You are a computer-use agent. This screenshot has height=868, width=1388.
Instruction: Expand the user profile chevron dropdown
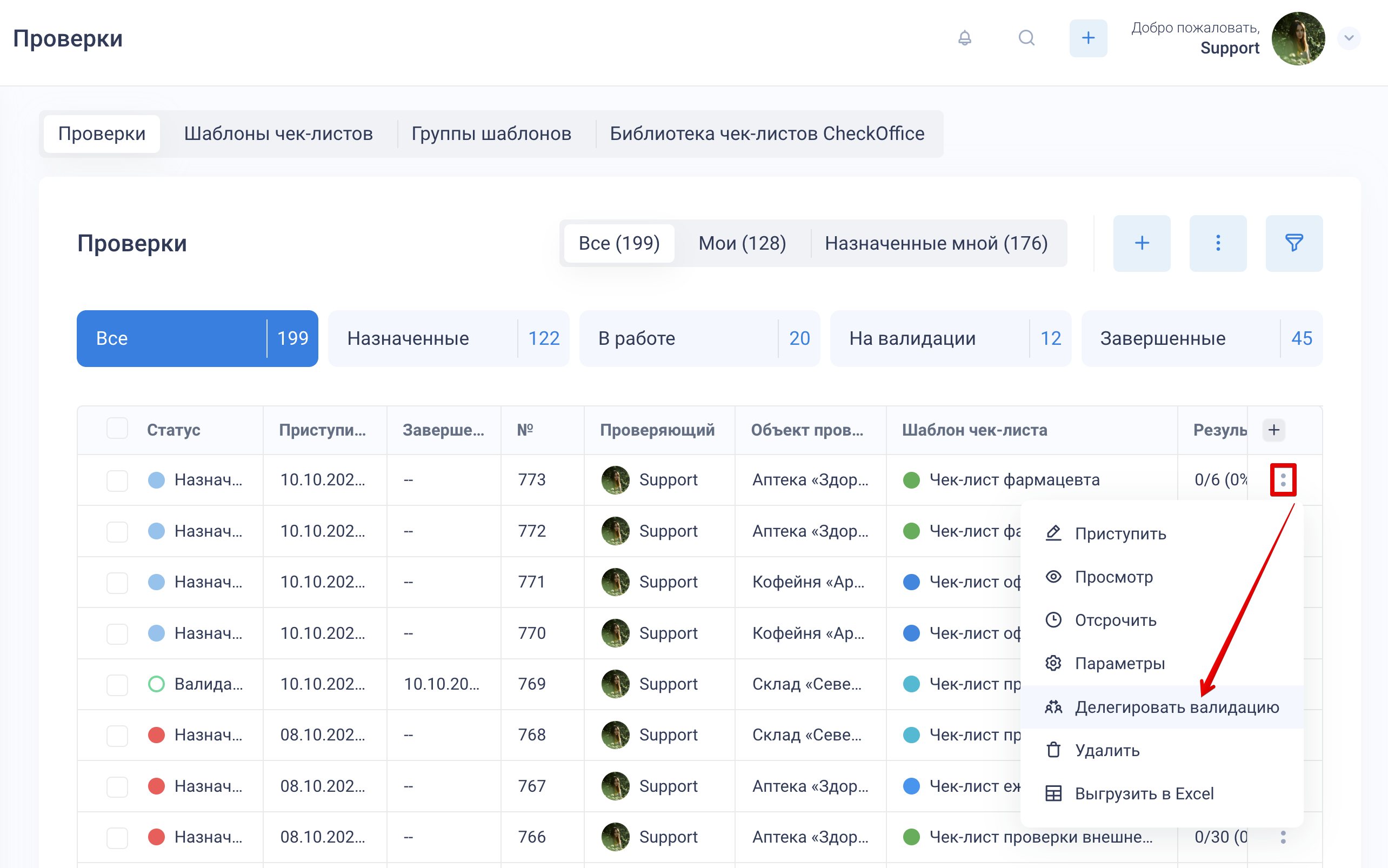click(1349, 38)
